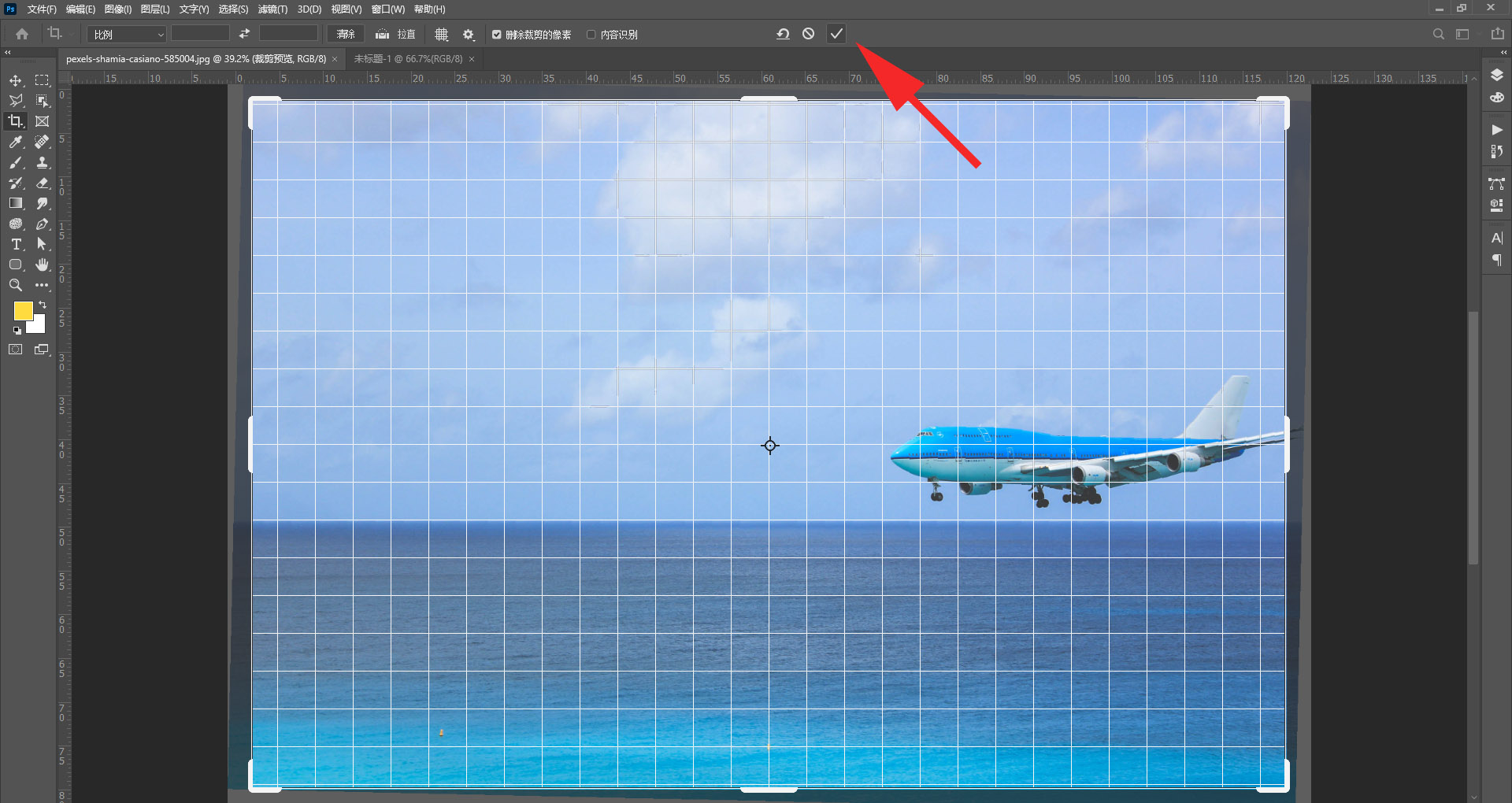Viewport: 1512px width, 803px height.
Task: Select the Pen tool
Action: pos(43,224)
